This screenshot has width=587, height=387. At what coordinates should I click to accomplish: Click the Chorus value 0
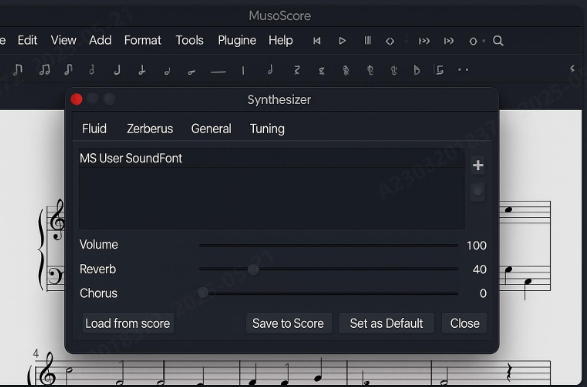(x=483, y=293)
